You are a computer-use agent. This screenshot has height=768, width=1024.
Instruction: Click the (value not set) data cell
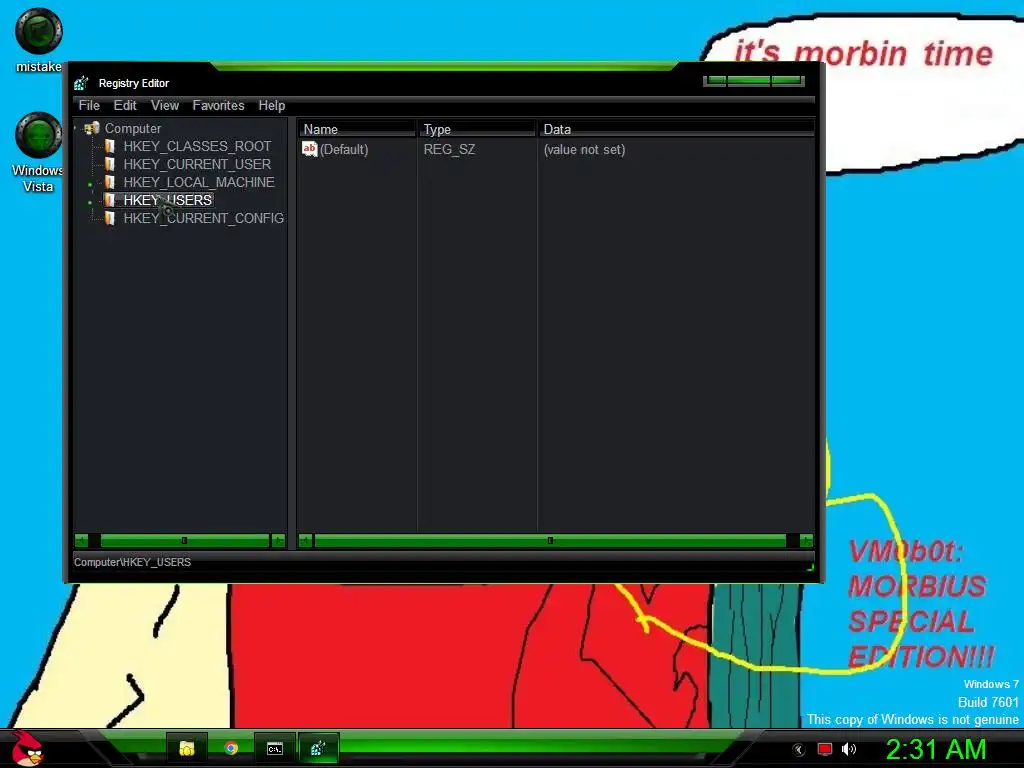coord(584,150)
